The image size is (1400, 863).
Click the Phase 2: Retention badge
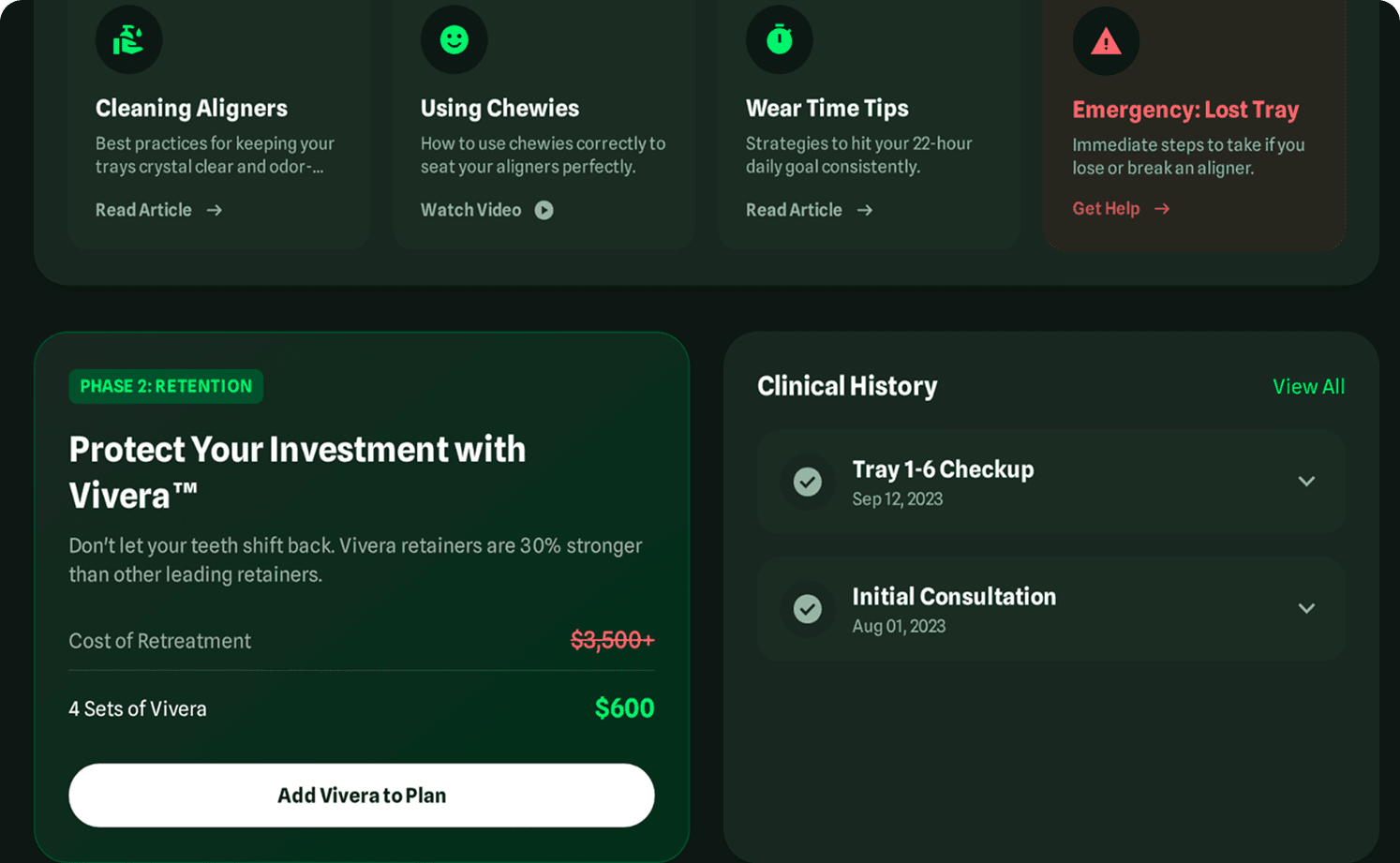point(166,386)
